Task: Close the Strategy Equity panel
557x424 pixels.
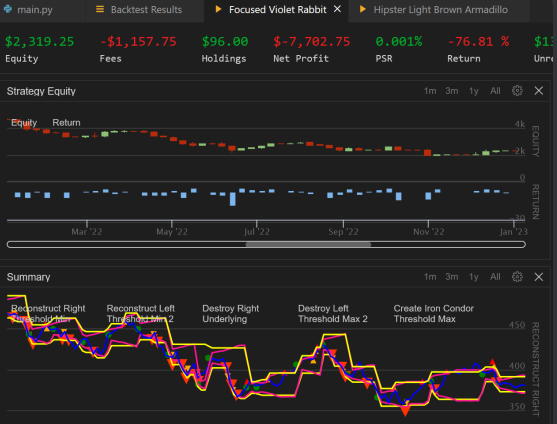Action: [x=539, y=91]
